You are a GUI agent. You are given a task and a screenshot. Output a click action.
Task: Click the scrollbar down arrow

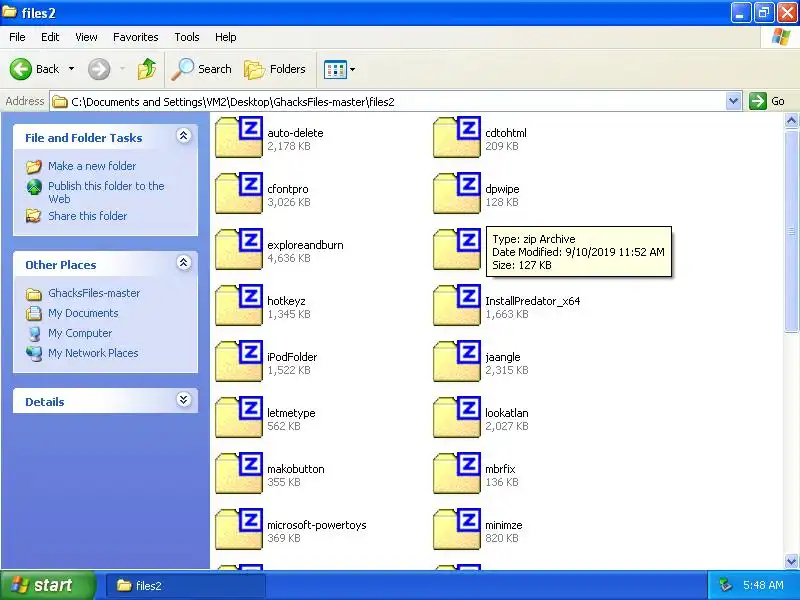tap(791, 561)
